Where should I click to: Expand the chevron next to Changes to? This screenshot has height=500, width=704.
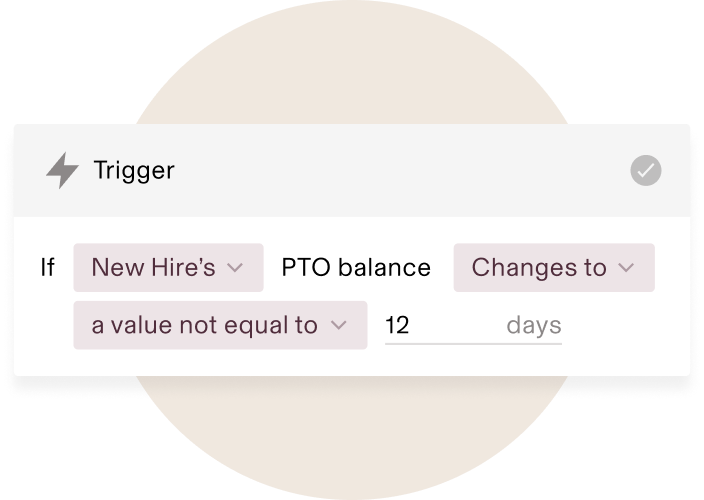(x=626, y=268)
